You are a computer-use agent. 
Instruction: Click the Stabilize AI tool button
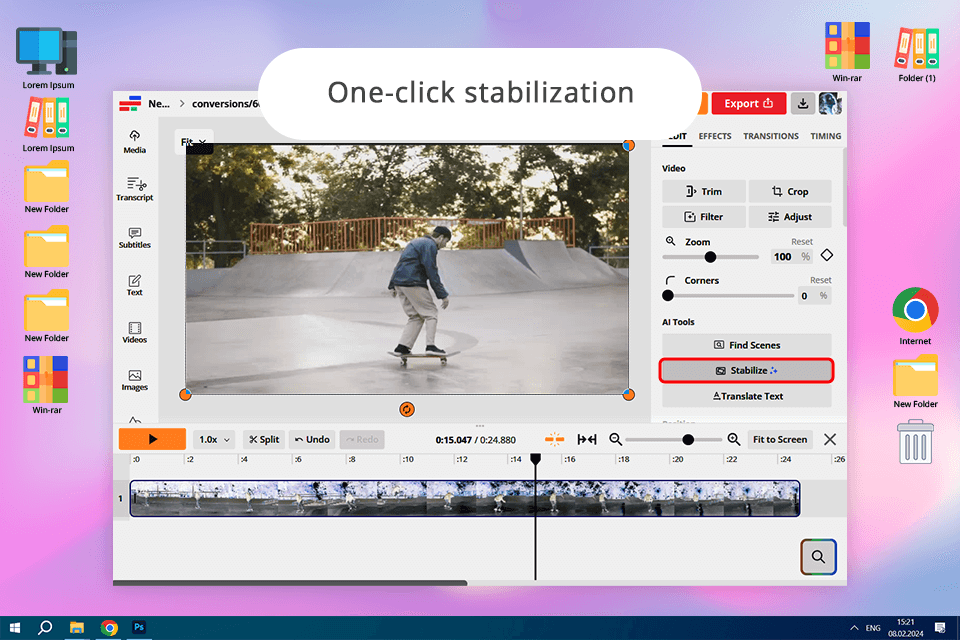click(746, 371)
